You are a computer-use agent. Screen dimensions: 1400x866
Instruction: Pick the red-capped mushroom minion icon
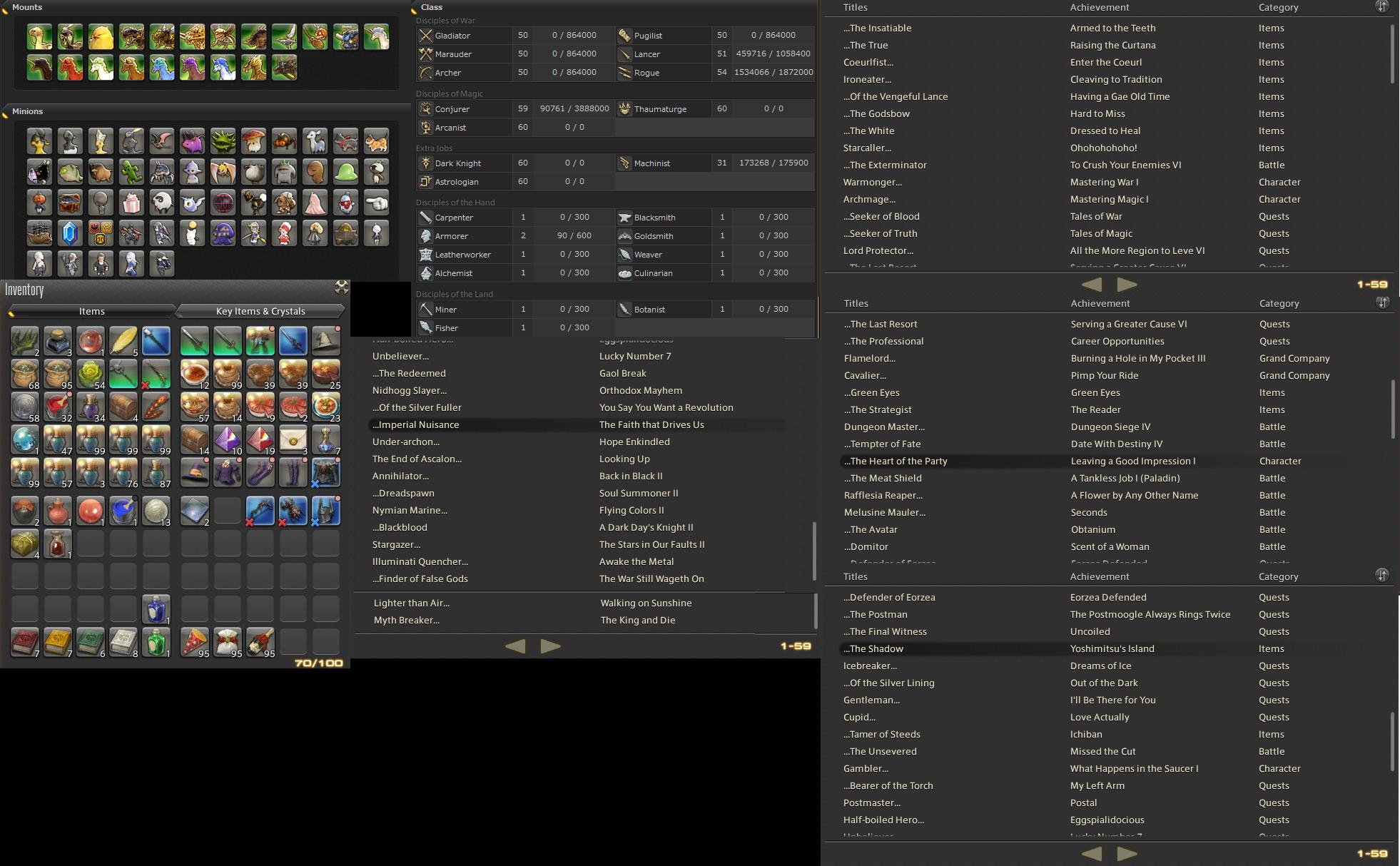click(254, 141)
